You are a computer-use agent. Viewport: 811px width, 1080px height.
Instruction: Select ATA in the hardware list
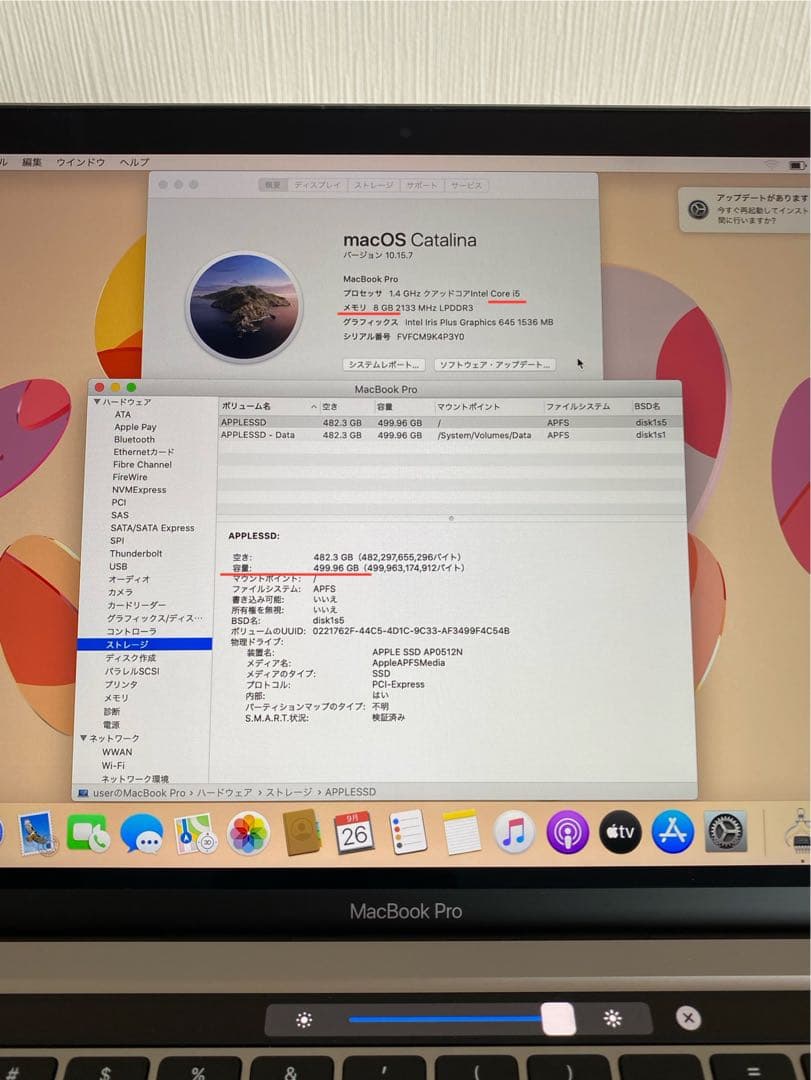[123, 415]
